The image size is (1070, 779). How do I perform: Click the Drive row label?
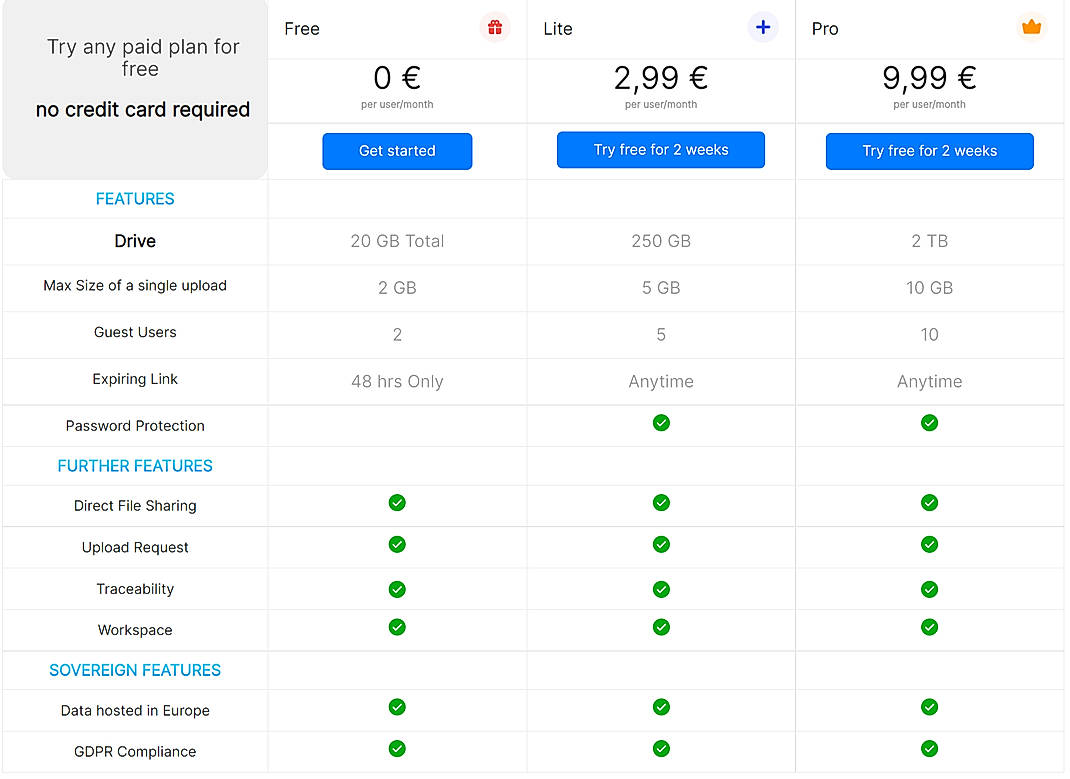(135, 241)
